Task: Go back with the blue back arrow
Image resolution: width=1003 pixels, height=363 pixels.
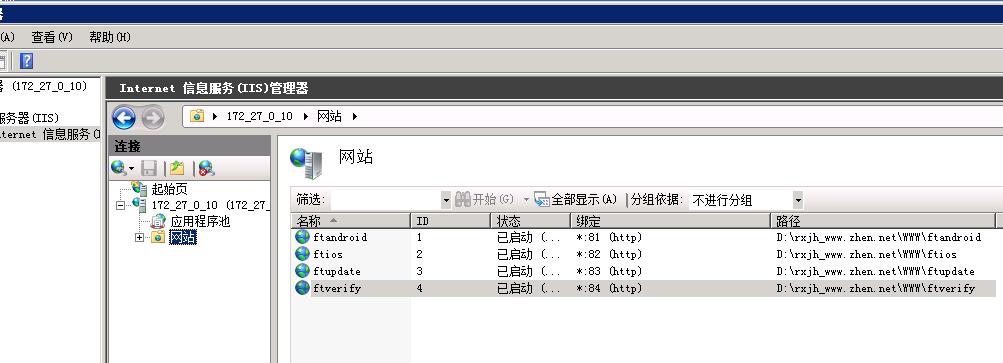Action: 123,118
